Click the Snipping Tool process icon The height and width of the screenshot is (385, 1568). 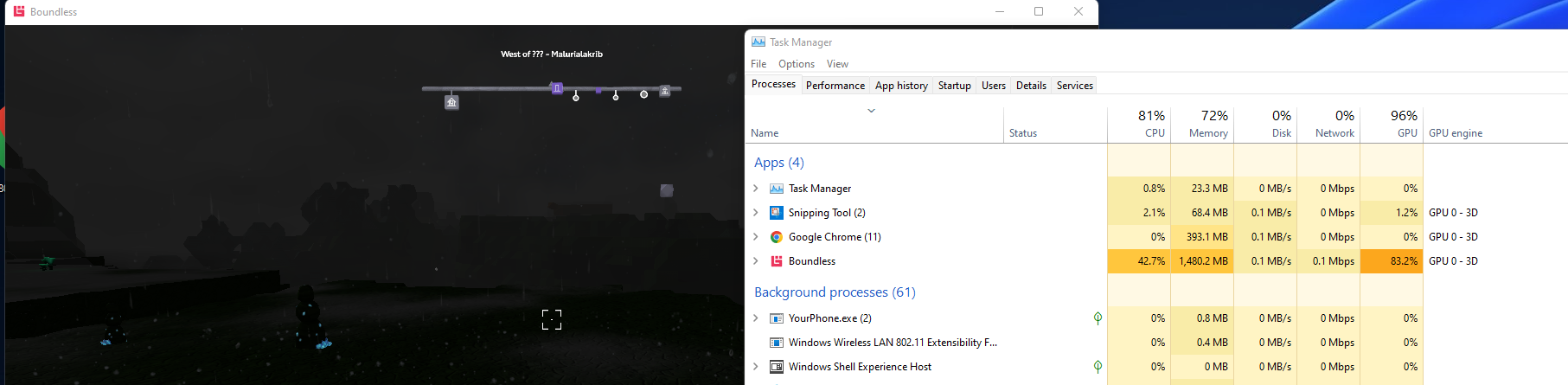pyautogui.click(x=777, y=213)
